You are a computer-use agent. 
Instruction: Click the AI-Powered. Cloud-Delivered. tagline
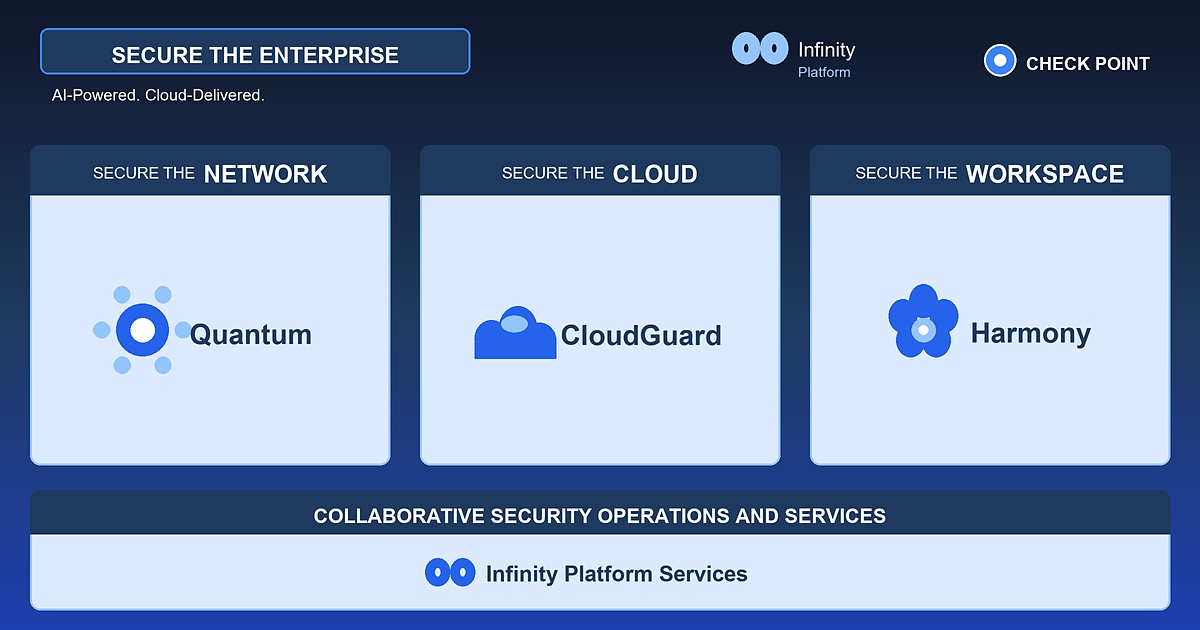click(158, 97)
